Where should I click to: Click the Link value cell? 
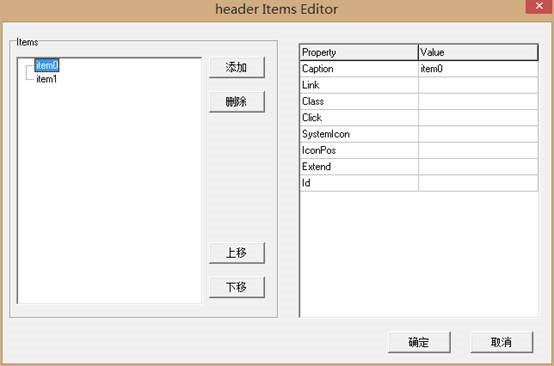point(478,85)
